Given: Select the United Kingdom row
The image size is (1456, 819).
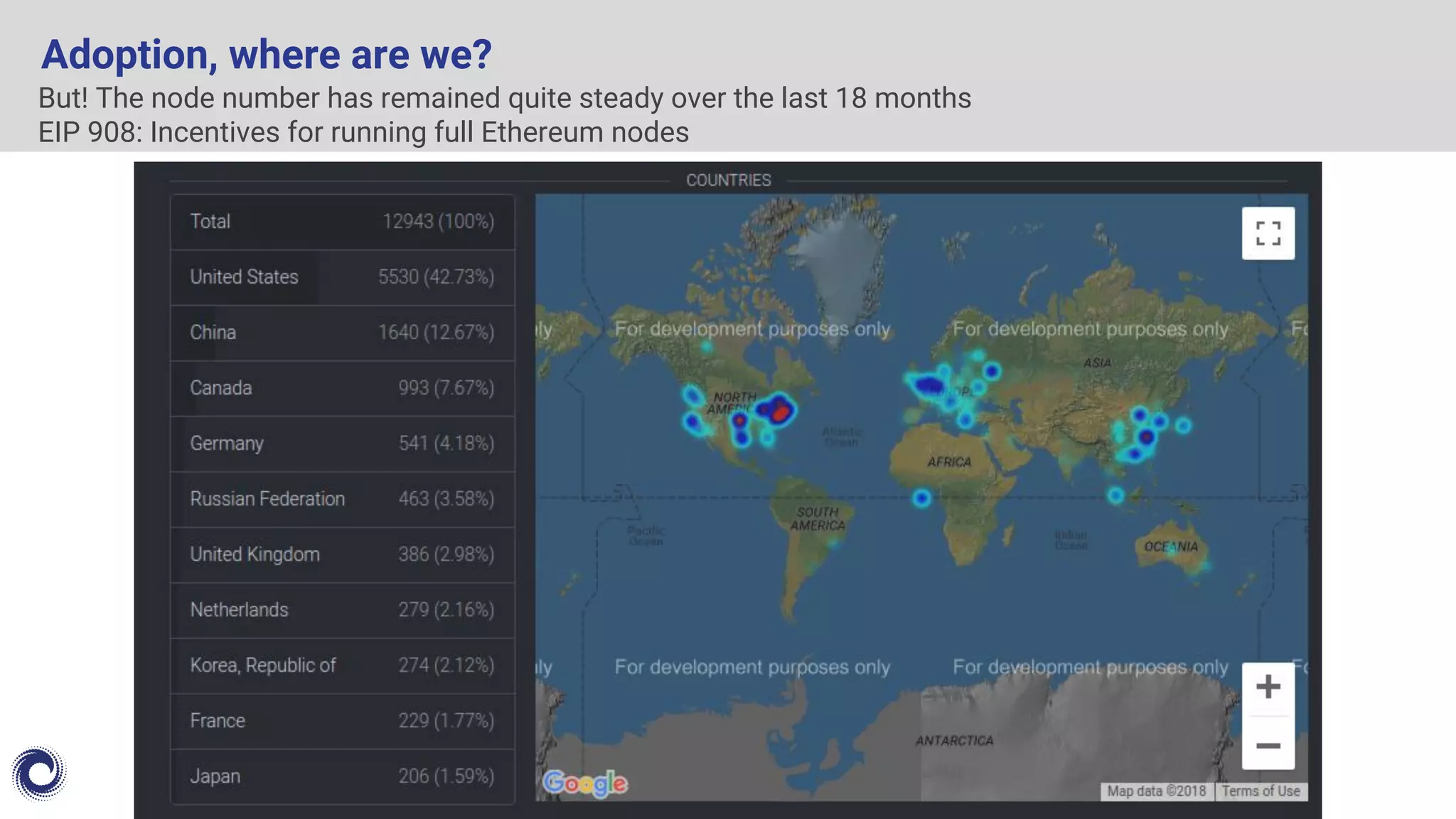Looking at the screenshot, I should pyautogui.click(x=343, y=555).
